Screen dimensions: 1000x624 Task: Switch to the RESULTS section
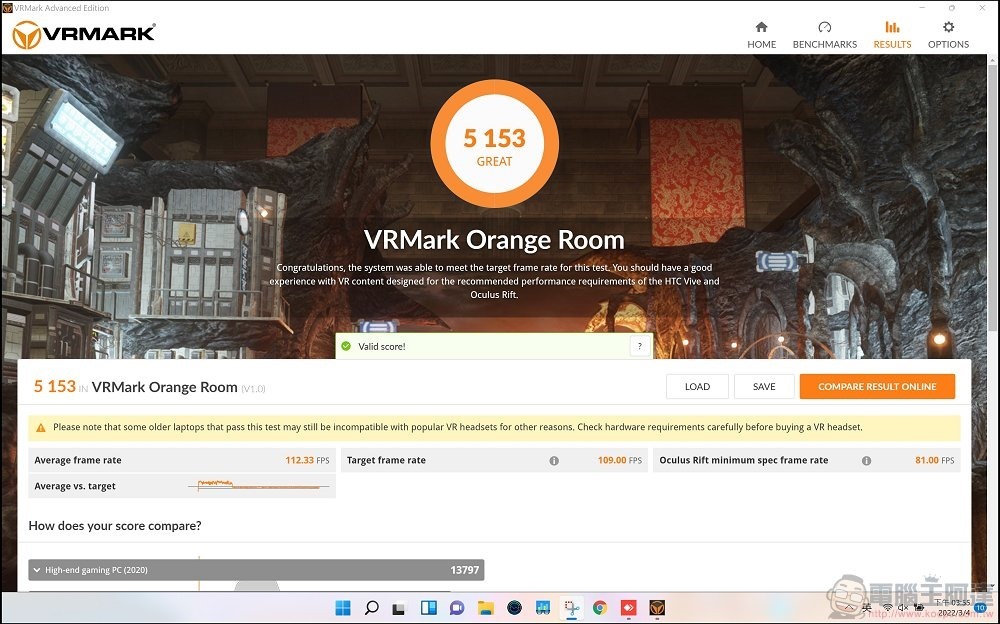point(892,34)
